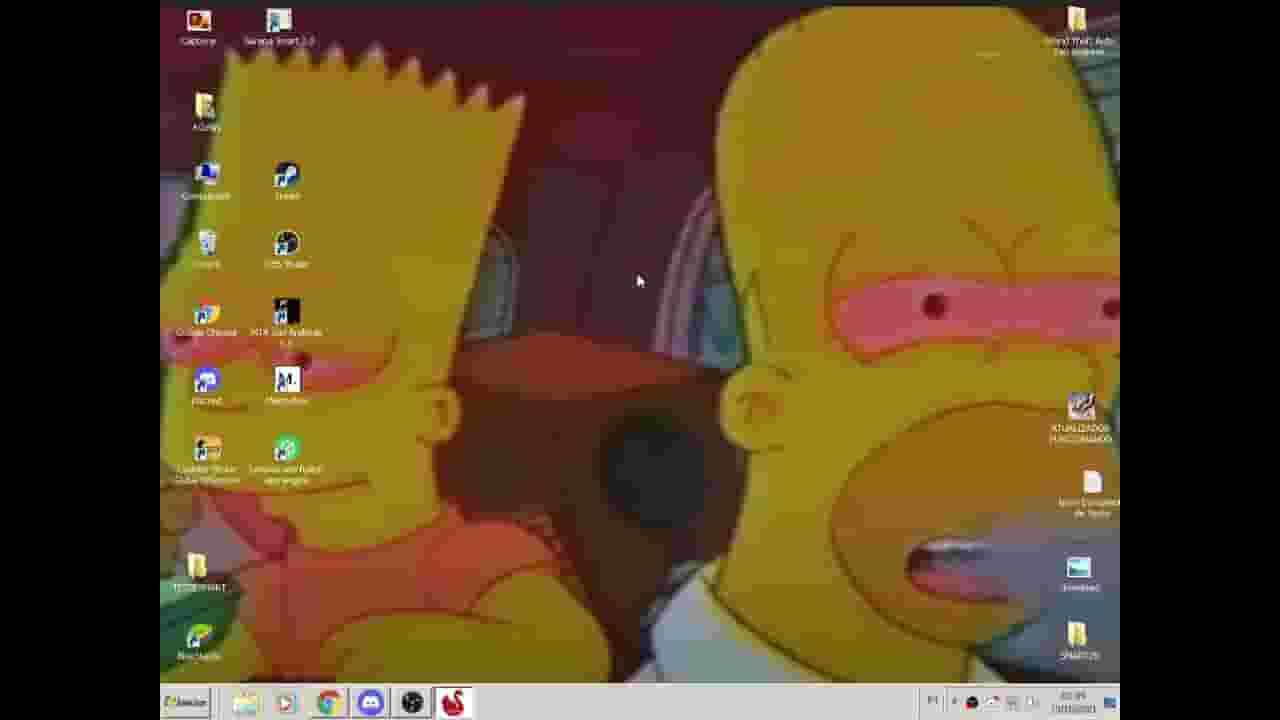Open the Lixeira recycle bin icon
1280x720 pixels.
206,249
